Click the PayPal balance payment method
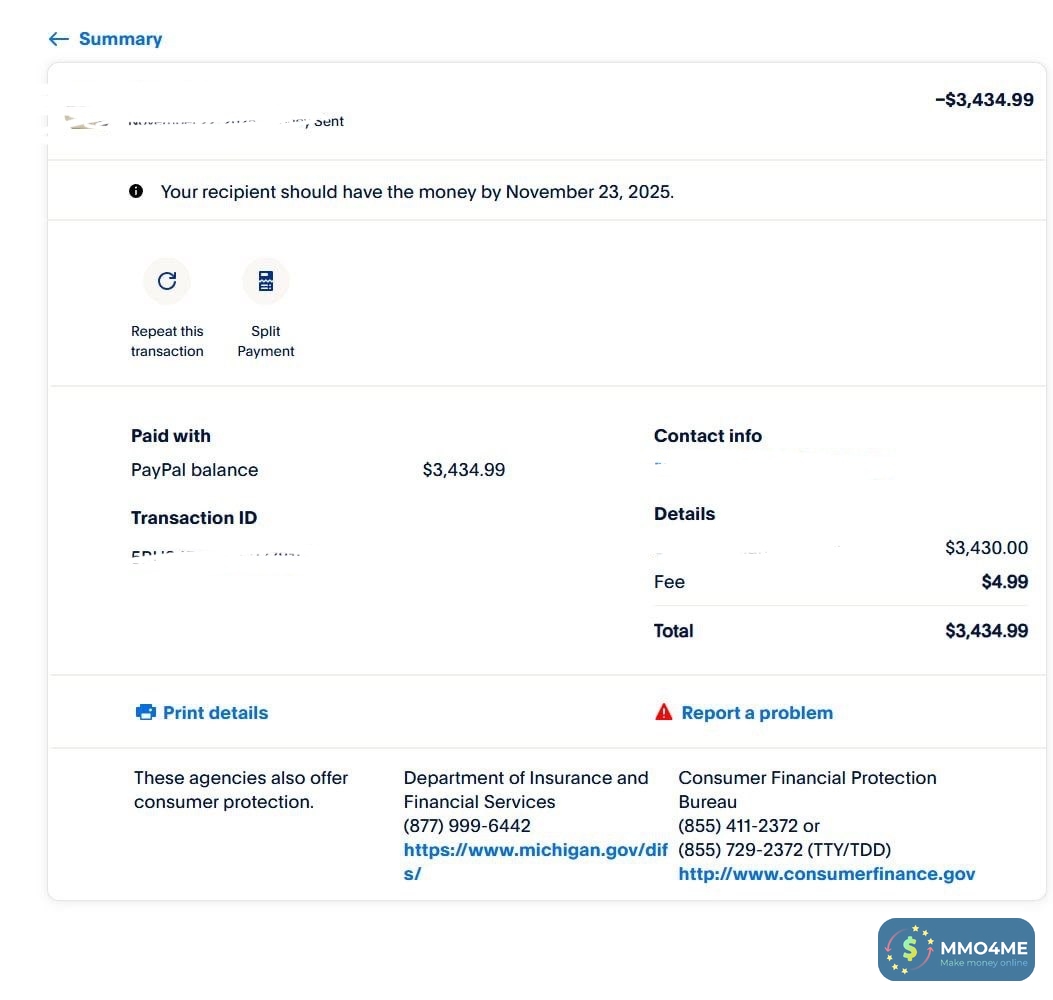 (195, 470)
